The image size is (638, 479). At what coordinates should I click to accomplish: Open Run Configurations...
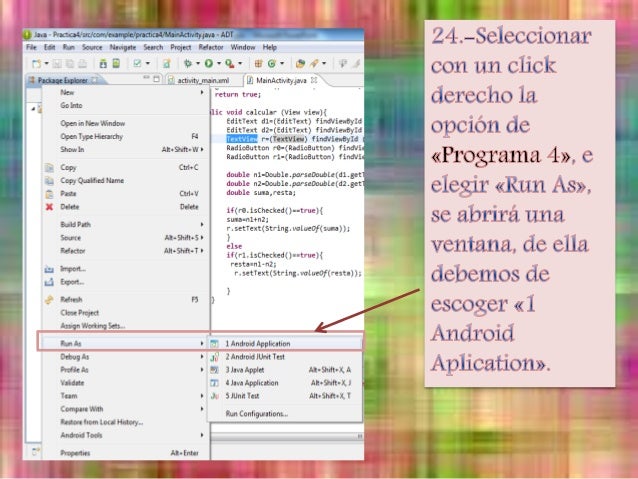(285, 414)
